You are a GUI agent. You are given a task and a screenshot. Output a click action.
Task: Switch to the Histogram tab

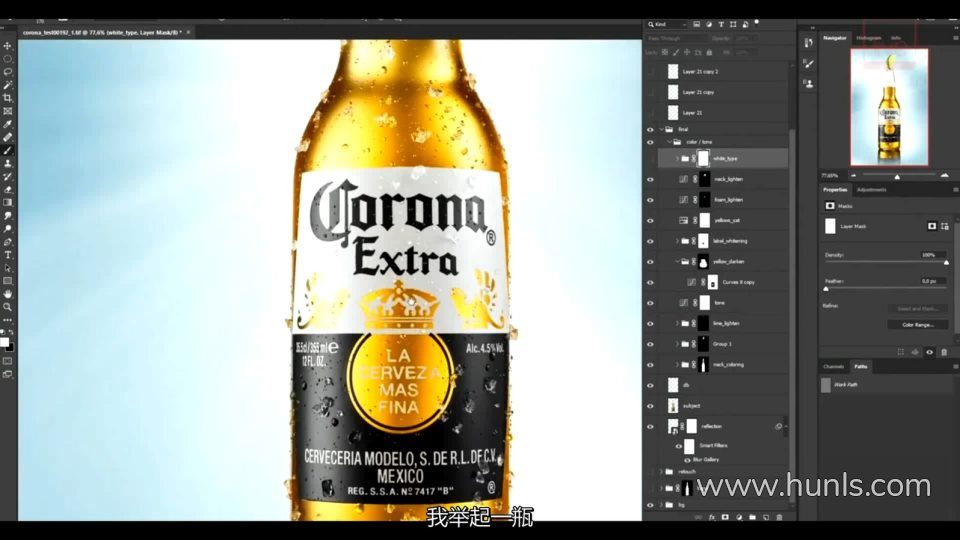868,38
